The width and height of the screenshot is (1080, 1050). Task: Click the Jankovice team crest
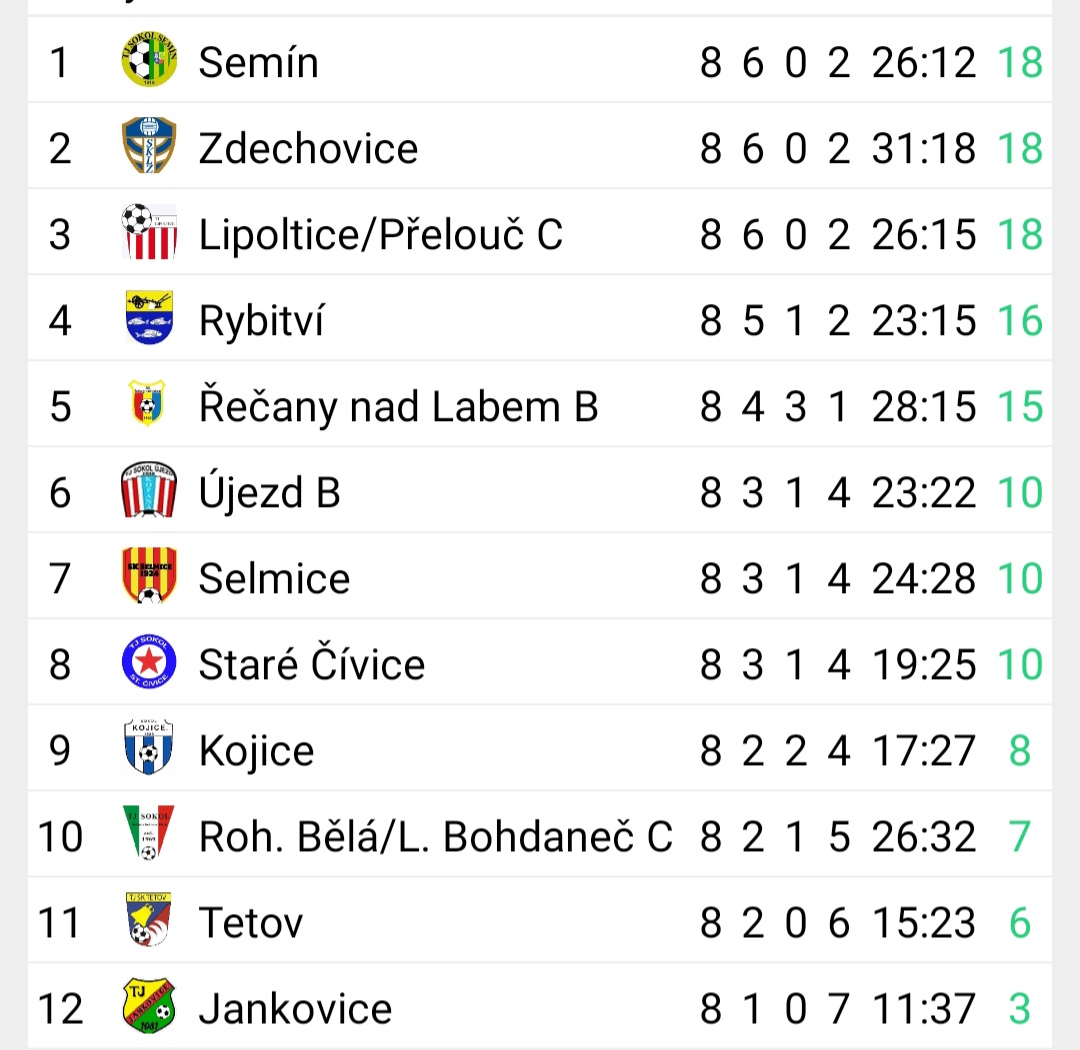pos(149,1008)
